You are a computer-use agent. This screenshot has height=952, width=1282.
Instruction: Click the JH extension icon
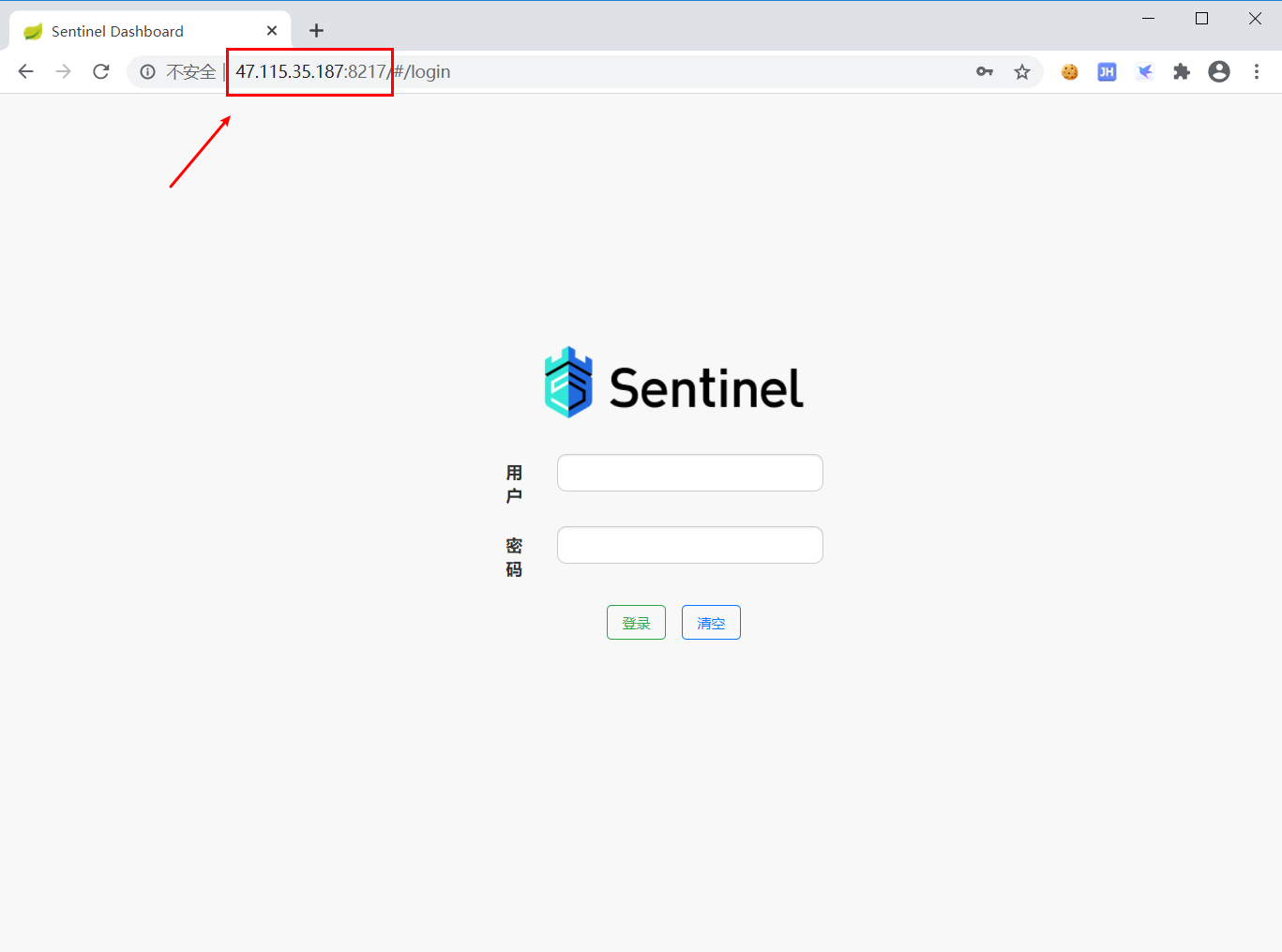click(x=1107, y=71)
